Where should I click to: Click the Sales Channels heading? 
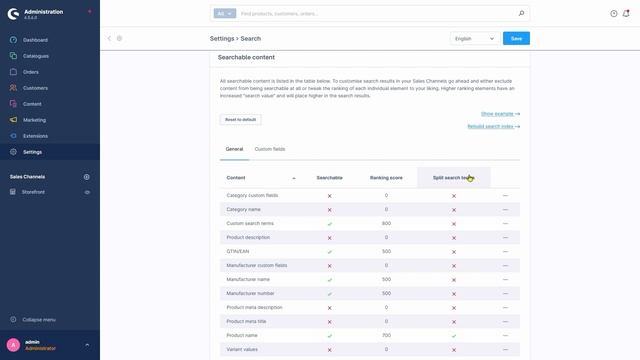coord(27,177)
